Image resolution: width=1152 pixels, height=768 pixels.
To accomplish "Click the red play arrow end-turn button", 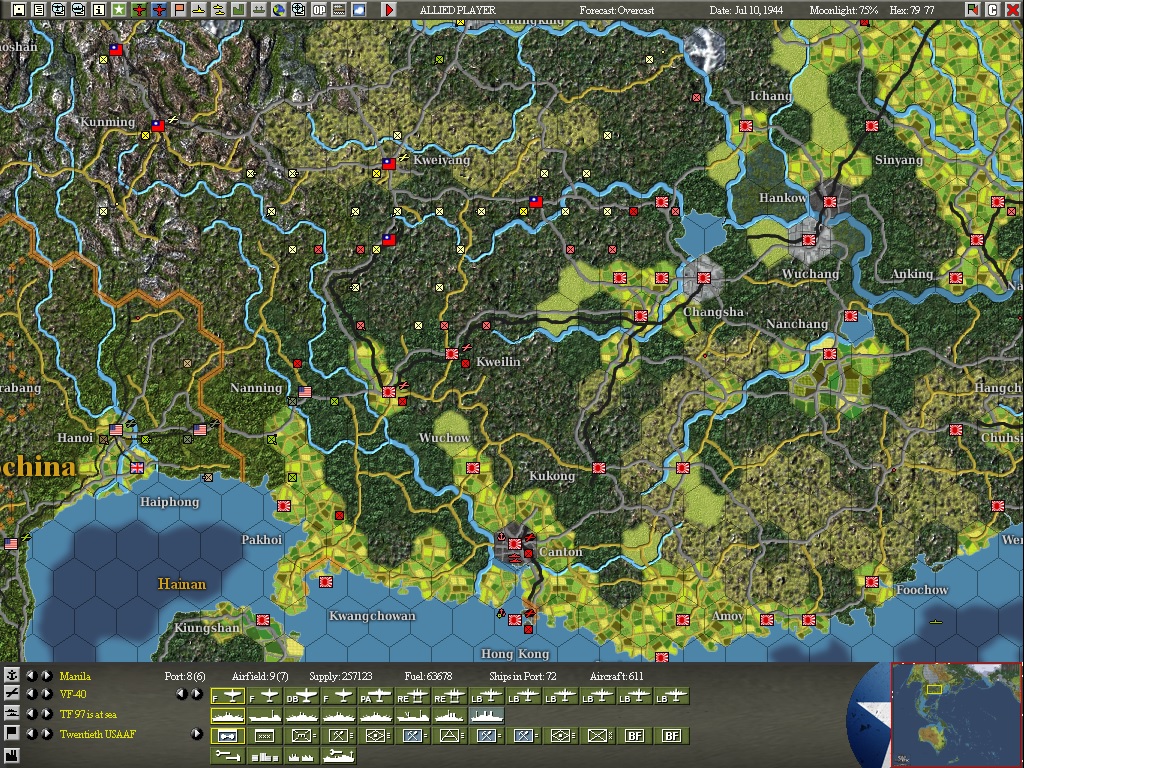I will click(x=389, y=10).
